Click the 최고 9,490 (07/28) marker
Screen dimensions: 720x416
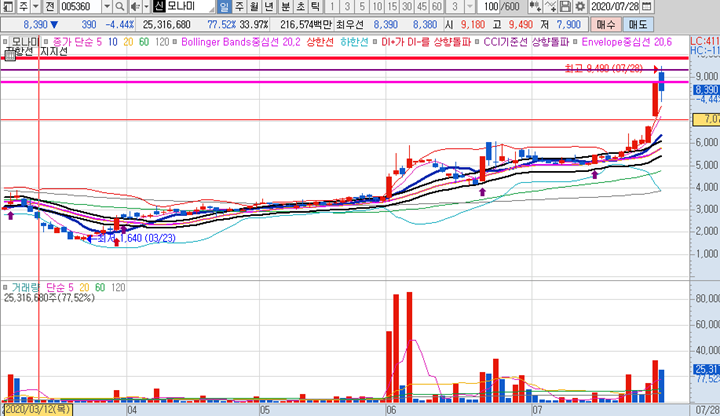(603, 69)
